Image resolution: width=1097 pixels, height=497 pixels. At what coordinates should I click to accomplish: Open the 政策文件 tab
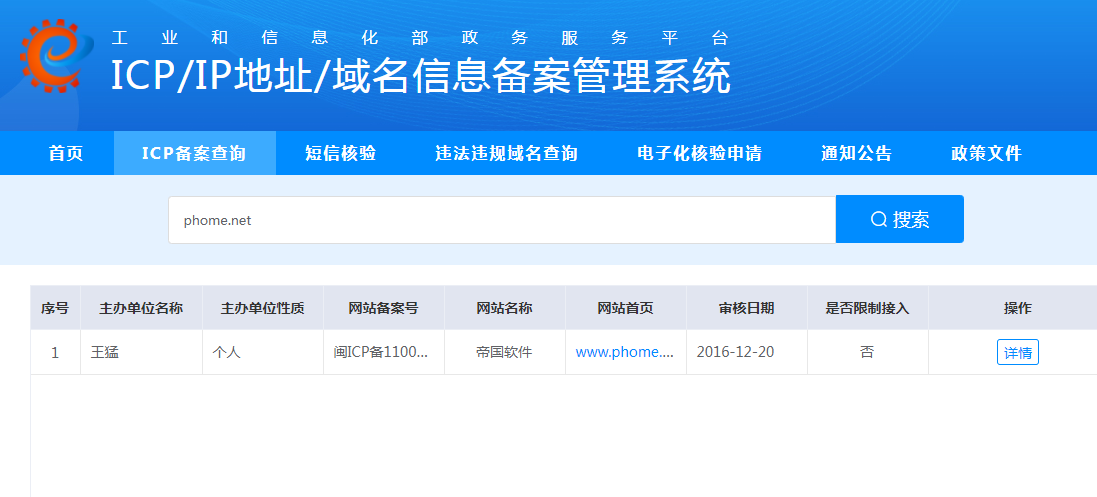986,153
